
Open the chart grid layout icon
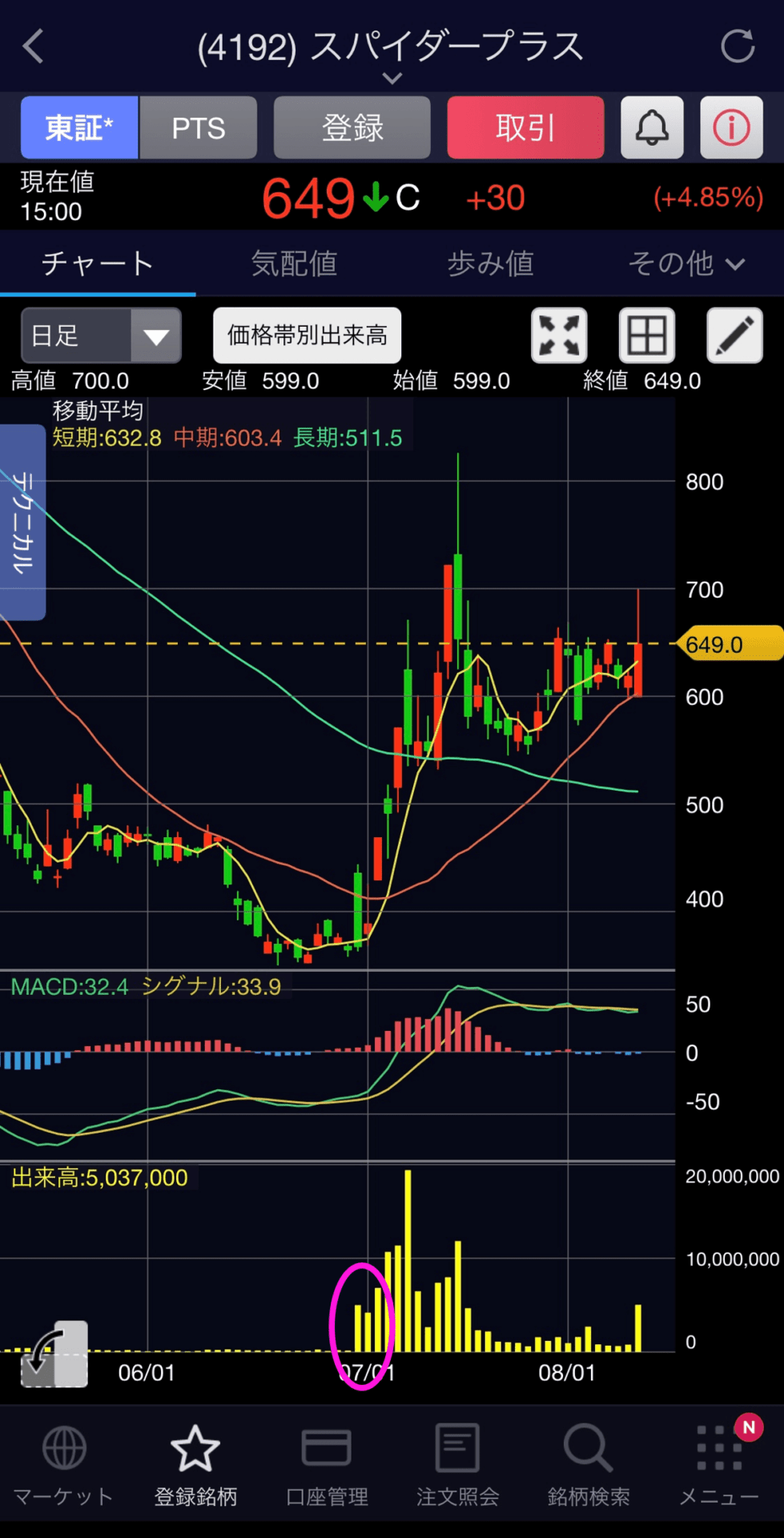[647, 335]
